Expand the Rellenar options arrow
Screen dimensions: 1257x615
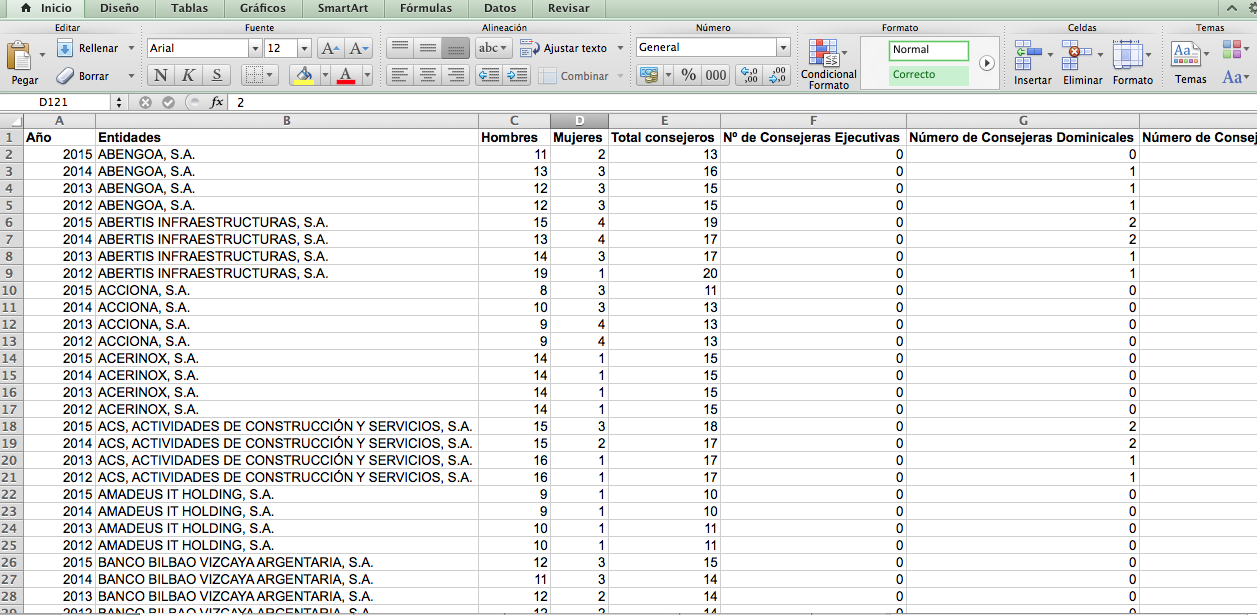(130, 48)
